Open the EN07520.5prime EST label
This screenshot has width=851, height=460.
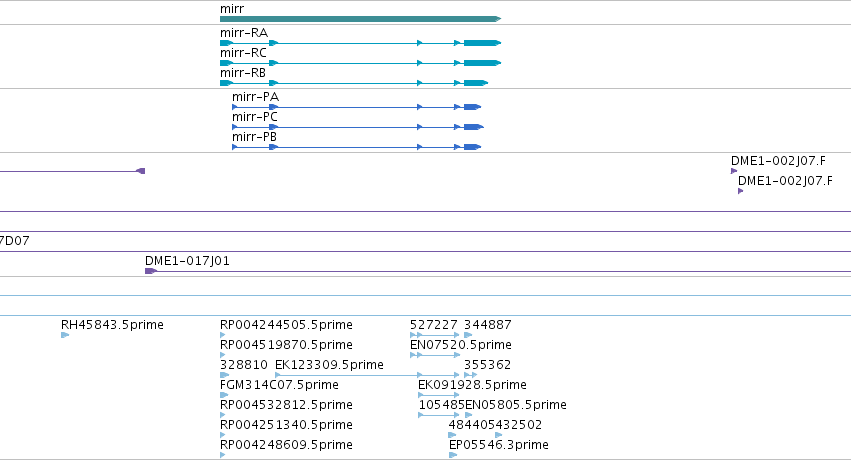pos(461,345)
